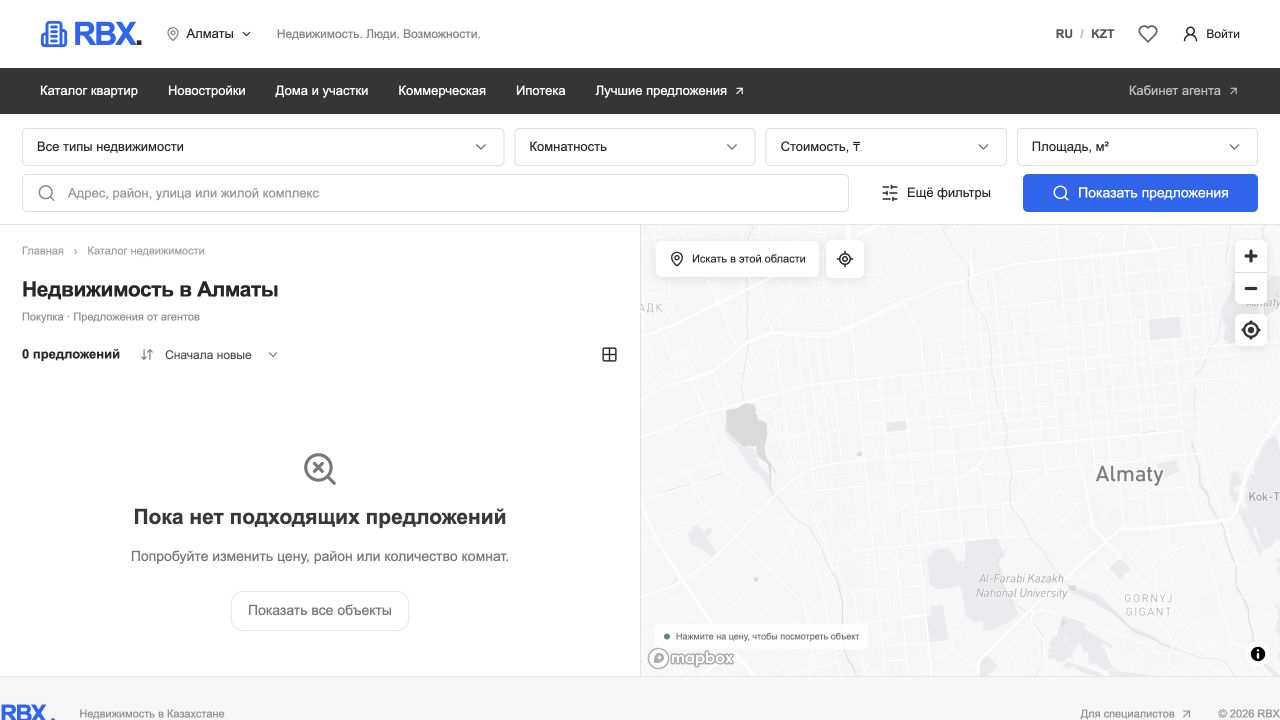Go to Главная breadcrumb
The height and width of the screenshot is (720, 1280).
(x=43, y=251)
